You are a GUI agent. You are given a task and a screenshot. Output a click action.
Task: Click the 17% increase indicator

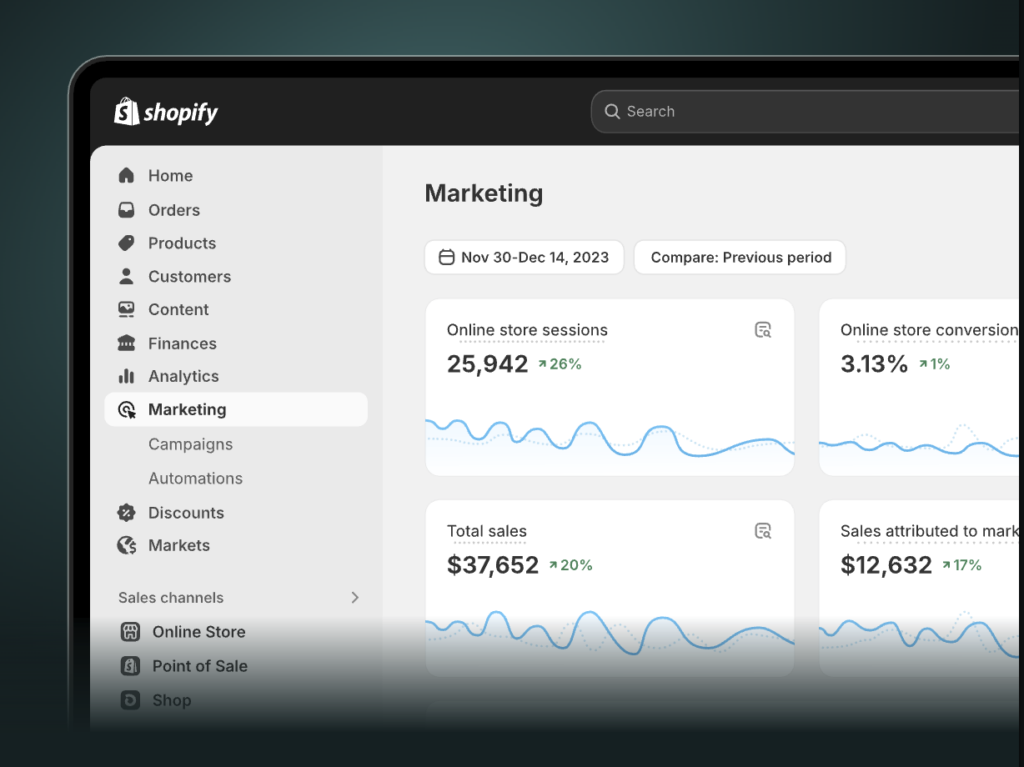pyautogui.click(x=962, y=565)
